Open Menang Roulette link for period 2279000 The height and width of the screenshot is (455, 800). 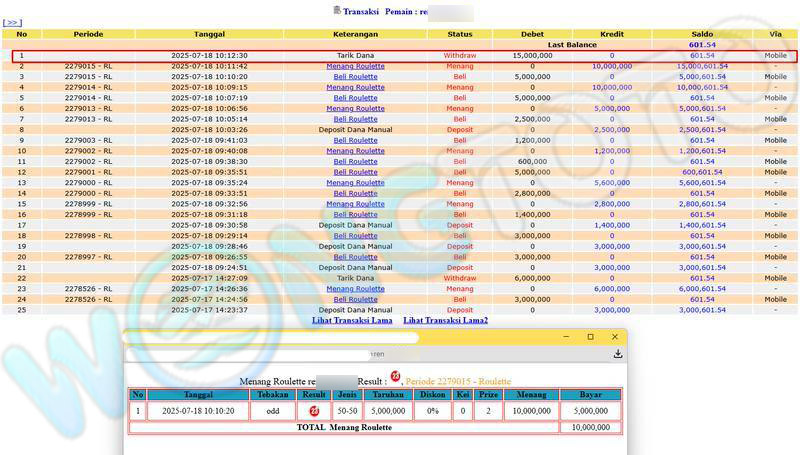[355, 183]
